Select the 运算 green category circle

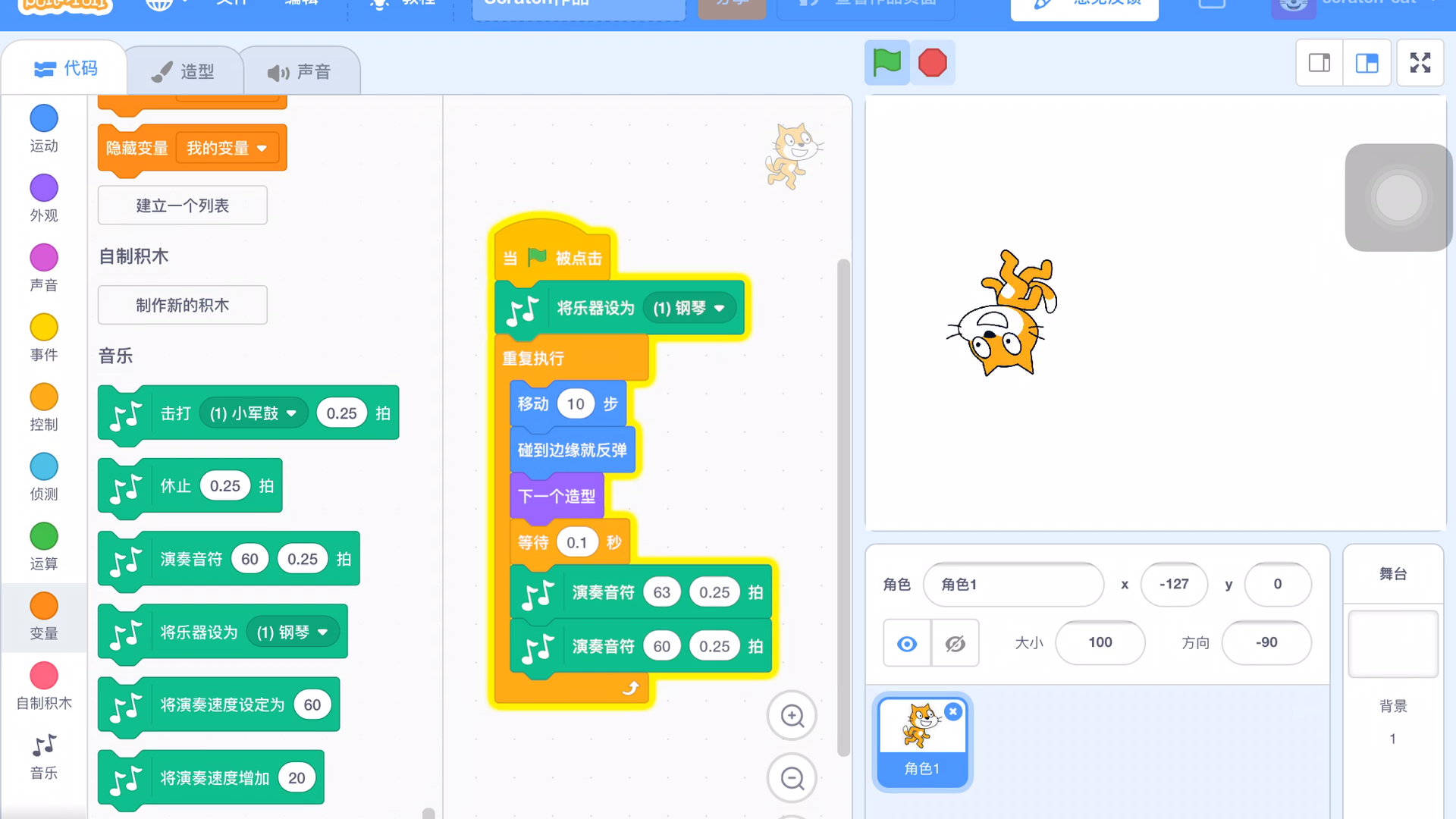(44, 536)
